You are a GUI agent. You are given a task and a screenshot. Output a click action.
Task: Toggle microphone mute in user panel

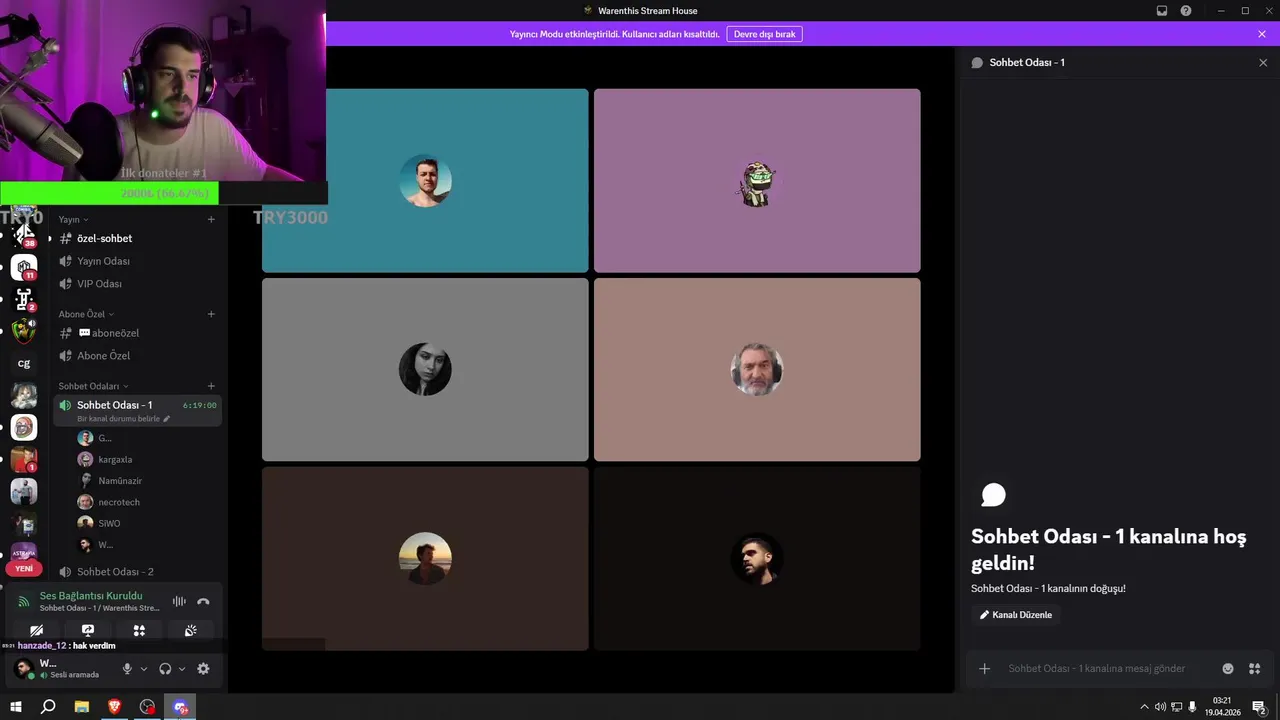tap(127, 669)
